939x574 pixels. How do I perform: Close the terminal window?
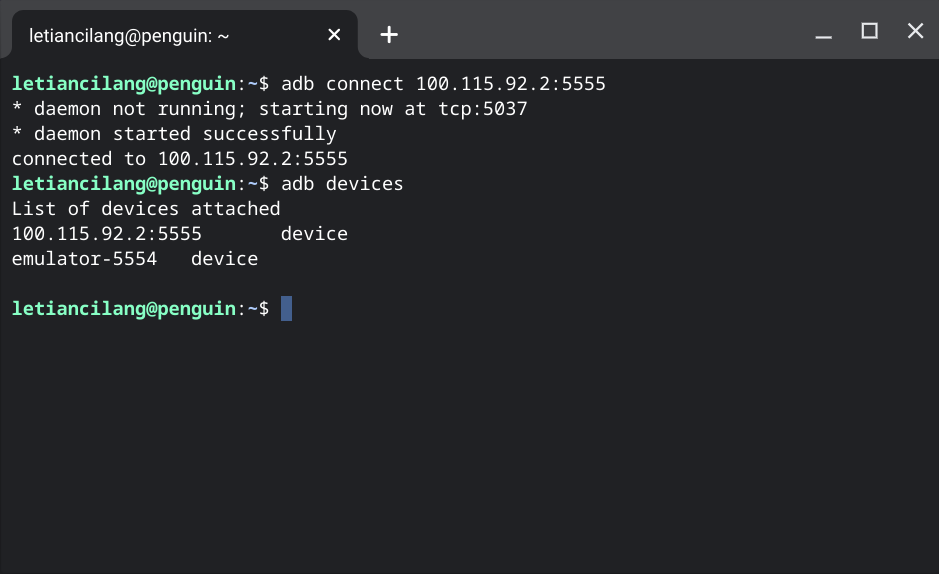coord(915,31)
